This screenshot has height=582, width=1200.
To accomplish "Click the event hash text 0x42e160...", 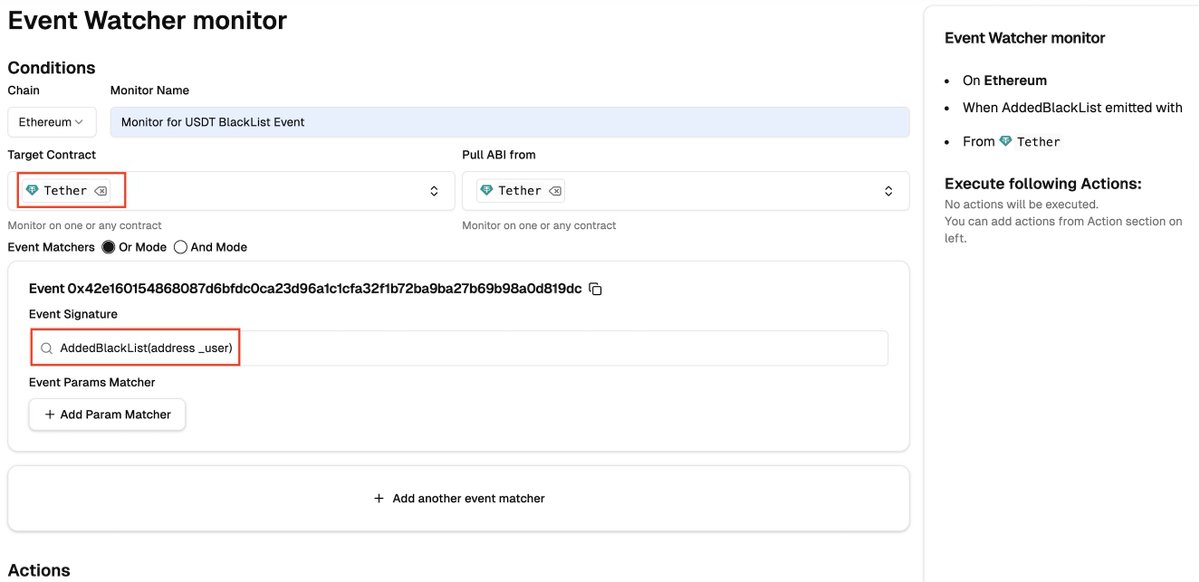I will coord(305,289).
